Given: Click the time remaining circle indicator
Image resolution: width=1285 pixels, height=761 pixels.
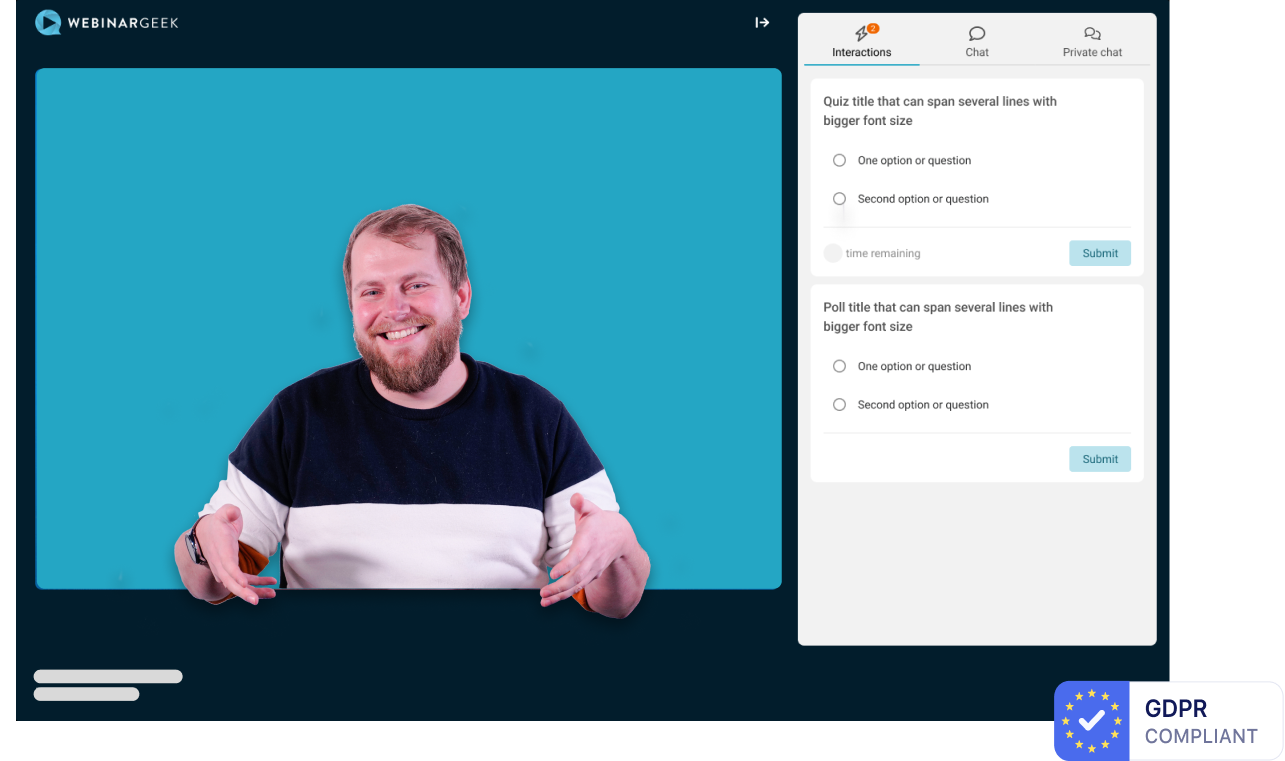Looking at the screenshot, I should [x=832, y=253].
